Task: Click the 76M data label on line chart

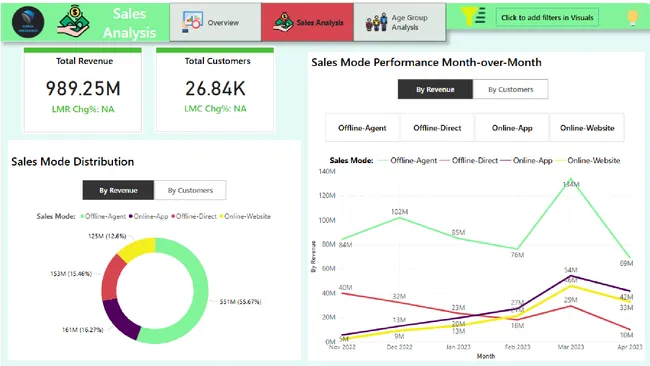Action: click(517, 255)
